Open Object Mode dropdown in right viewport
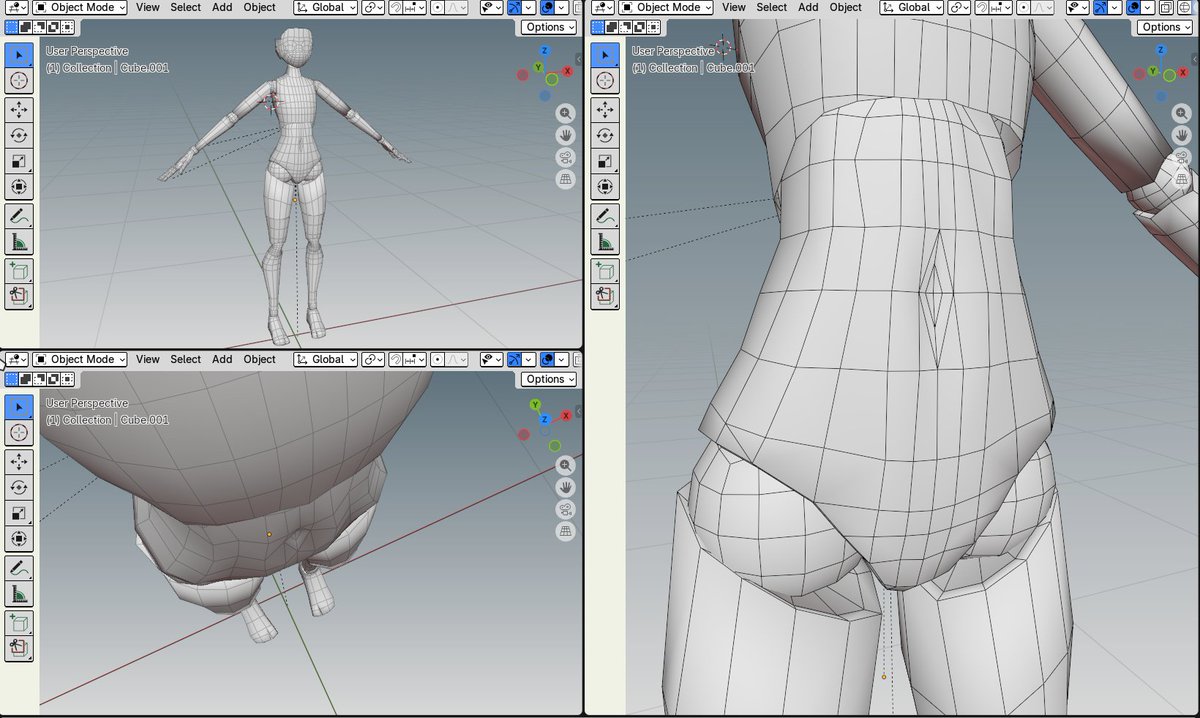Image resolution: width=1200 pixels, height=718 pixels. tap(666, 7)
